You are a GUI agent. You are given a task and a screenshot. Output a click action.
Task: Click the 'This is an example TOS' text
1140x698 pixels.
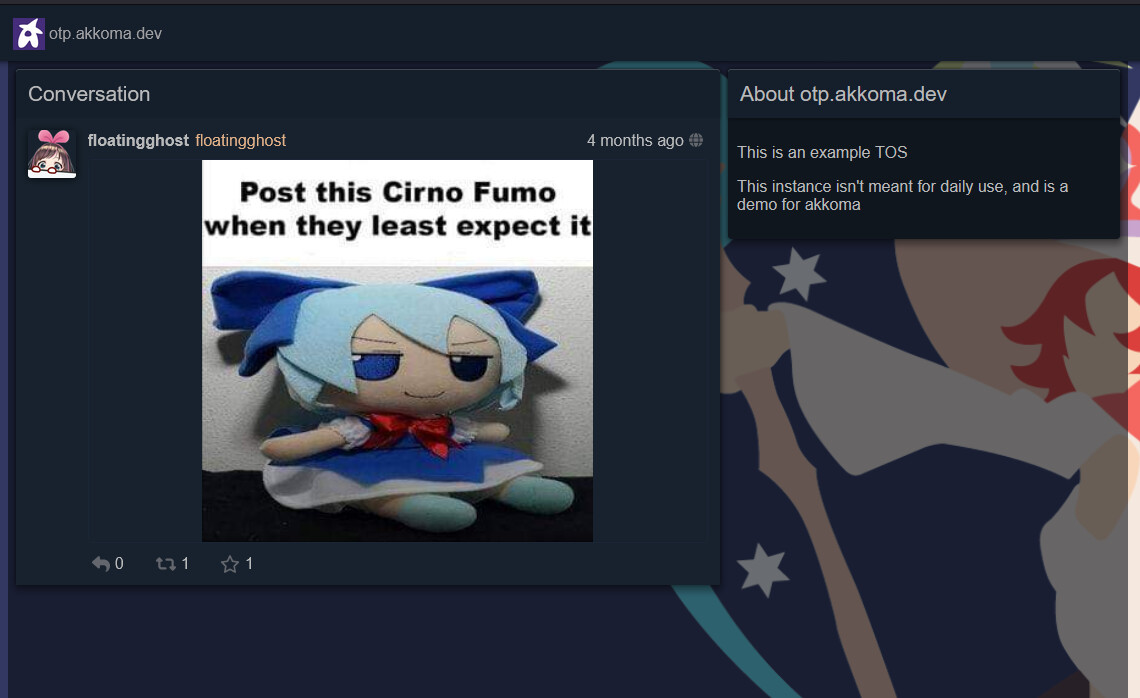[822, 153]
